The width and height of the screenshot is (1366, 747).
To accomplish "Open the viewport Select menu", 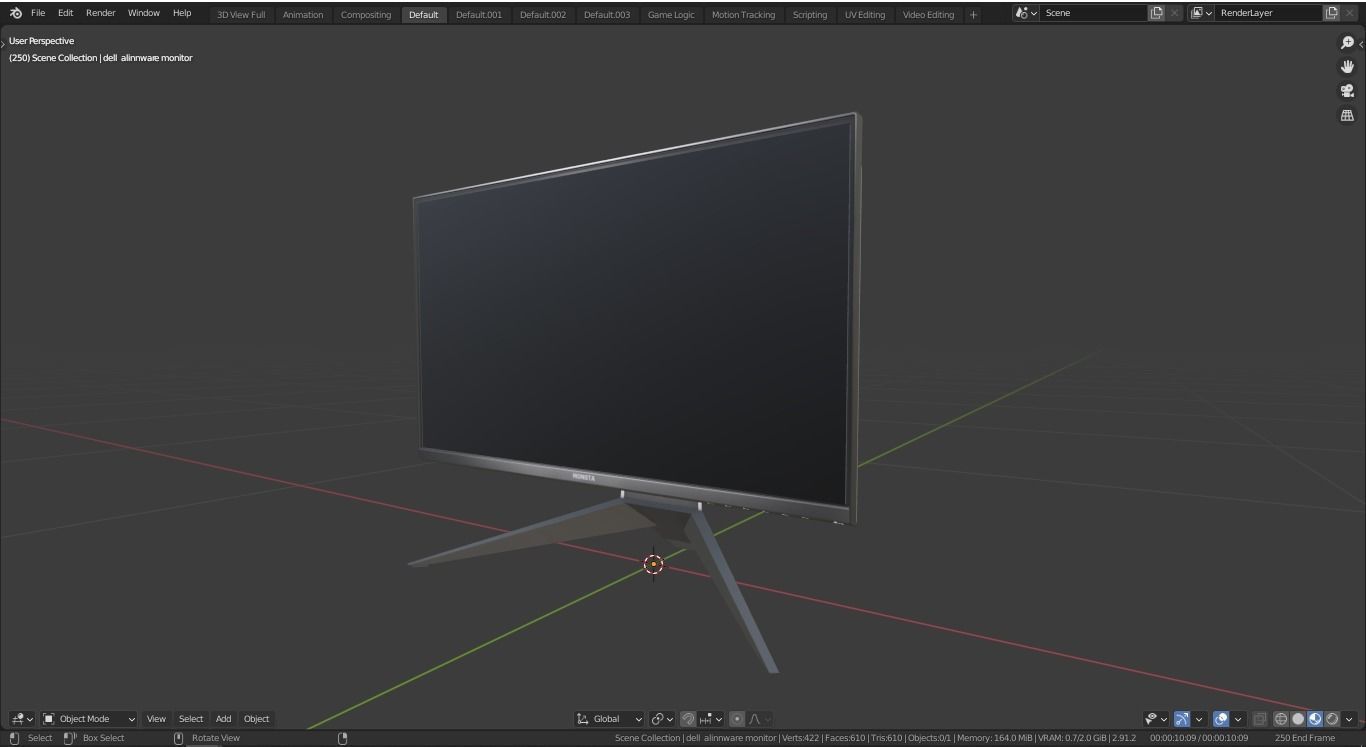I will pos(191,719).
